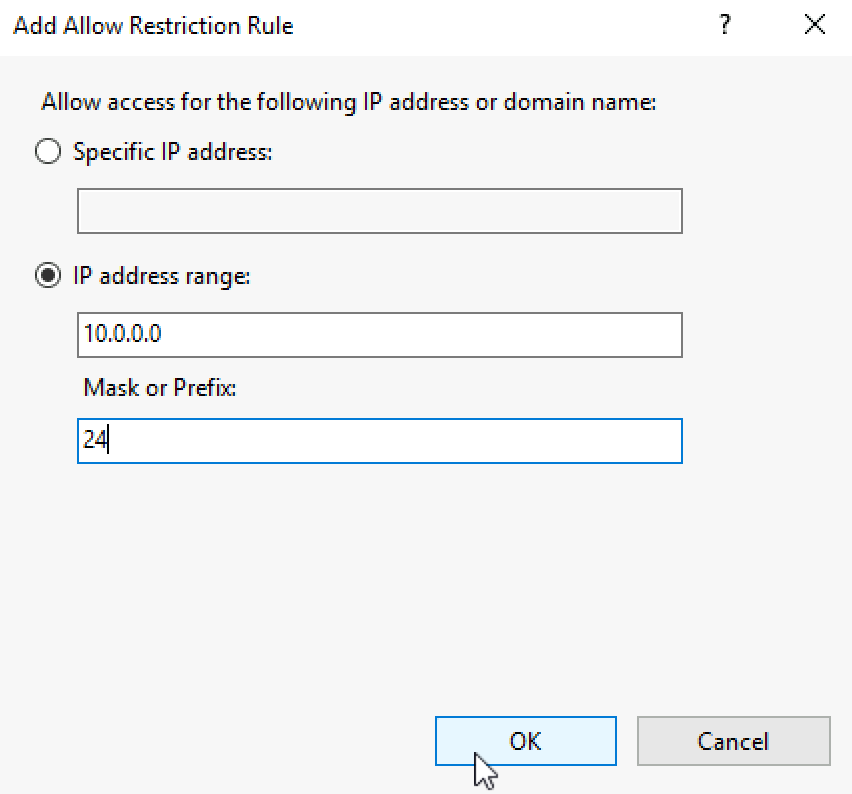Click the 'Mask or Prefix:' label
The image size is (852, 794).
point(160,388)
